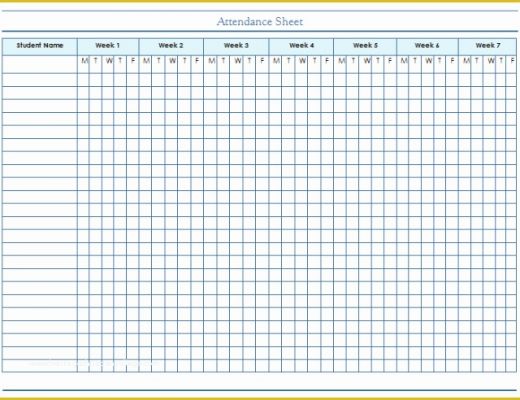Click the M day label under Week 5
The image size is (520, 400).
point(341,61)
